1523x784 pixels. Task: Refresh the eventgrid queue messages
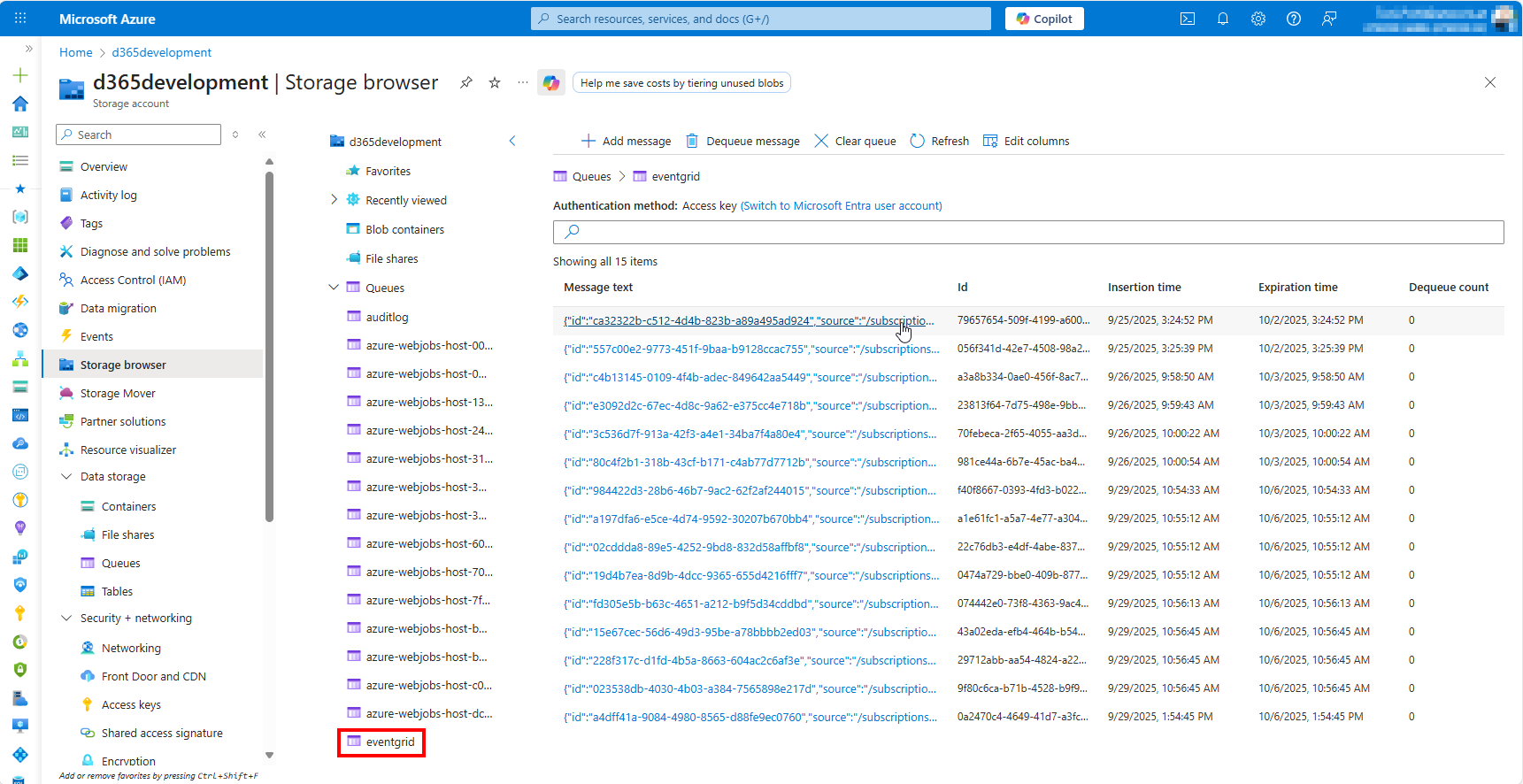coord(940,141)
